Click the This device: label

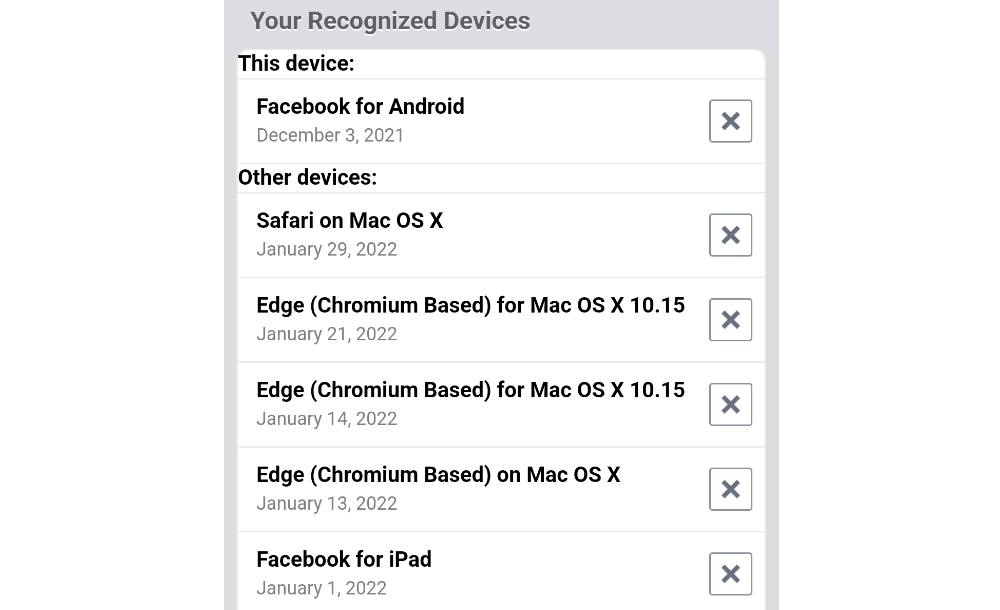(x=296, y=64)
